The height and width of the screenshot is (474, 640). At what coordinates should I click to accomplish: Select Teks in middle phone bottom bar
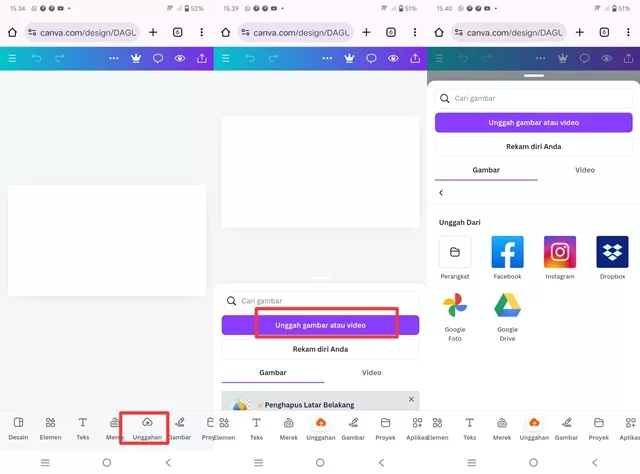[256, 428]
